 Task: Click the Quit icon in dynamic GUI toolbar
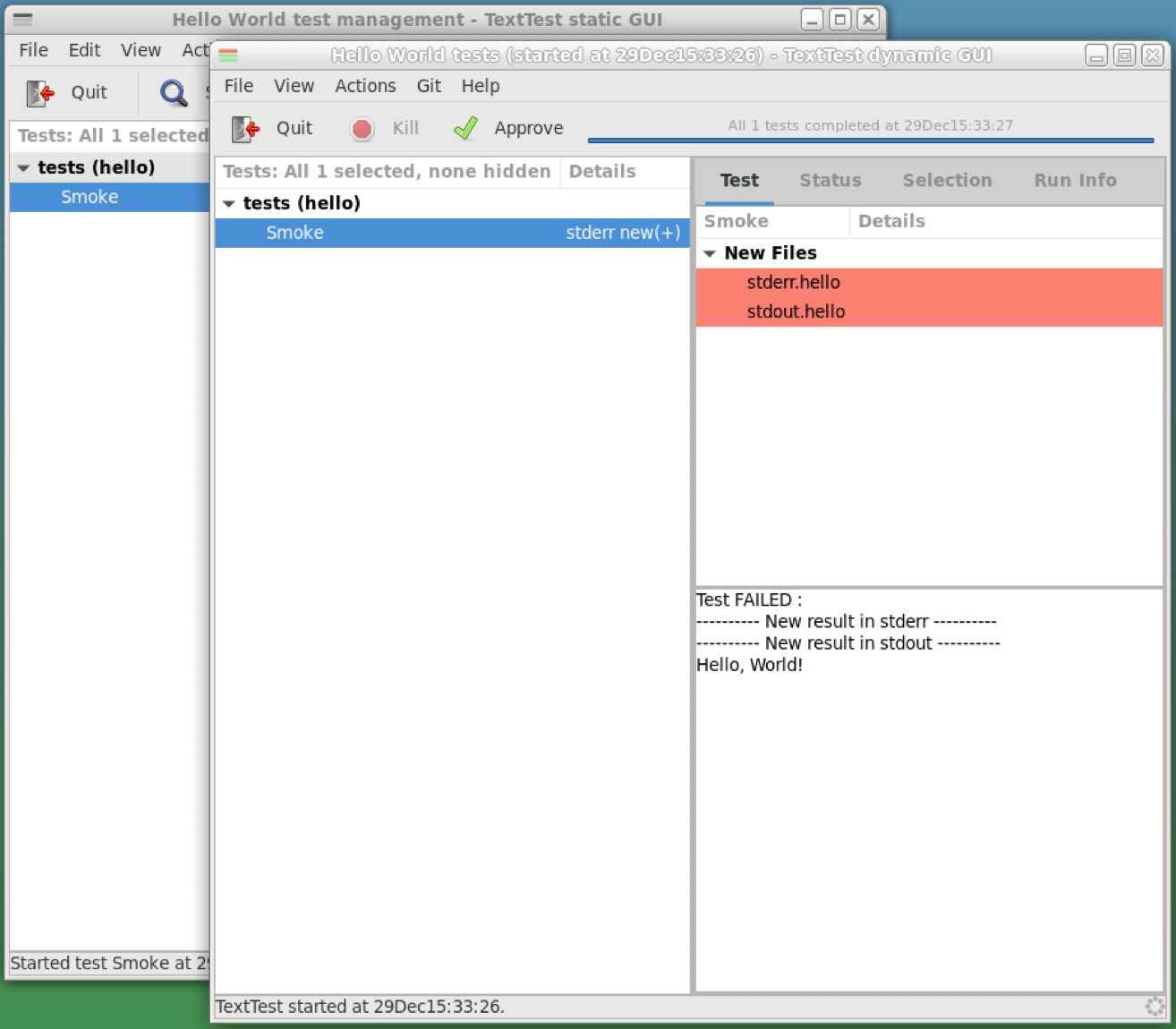point(245,129)
